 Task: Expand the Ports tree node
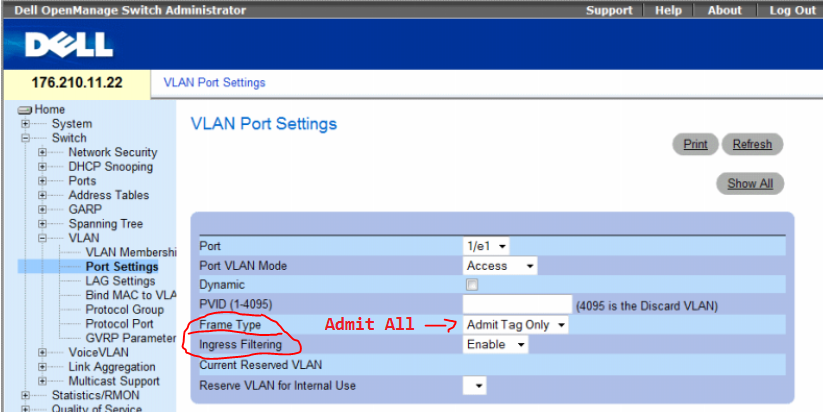(x=42, y=181)
